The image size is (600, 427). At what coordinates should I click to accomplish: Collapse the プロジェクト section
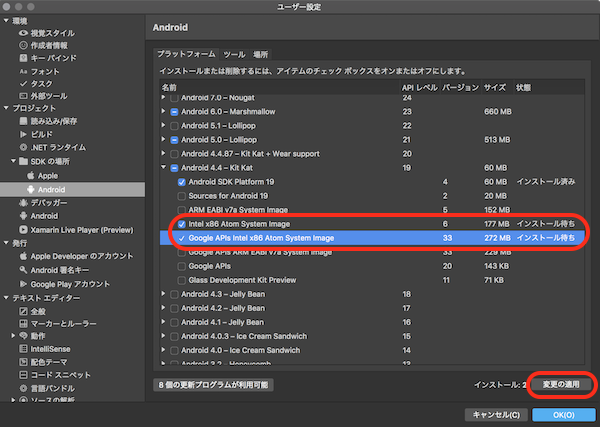click(x=6, y=108)
